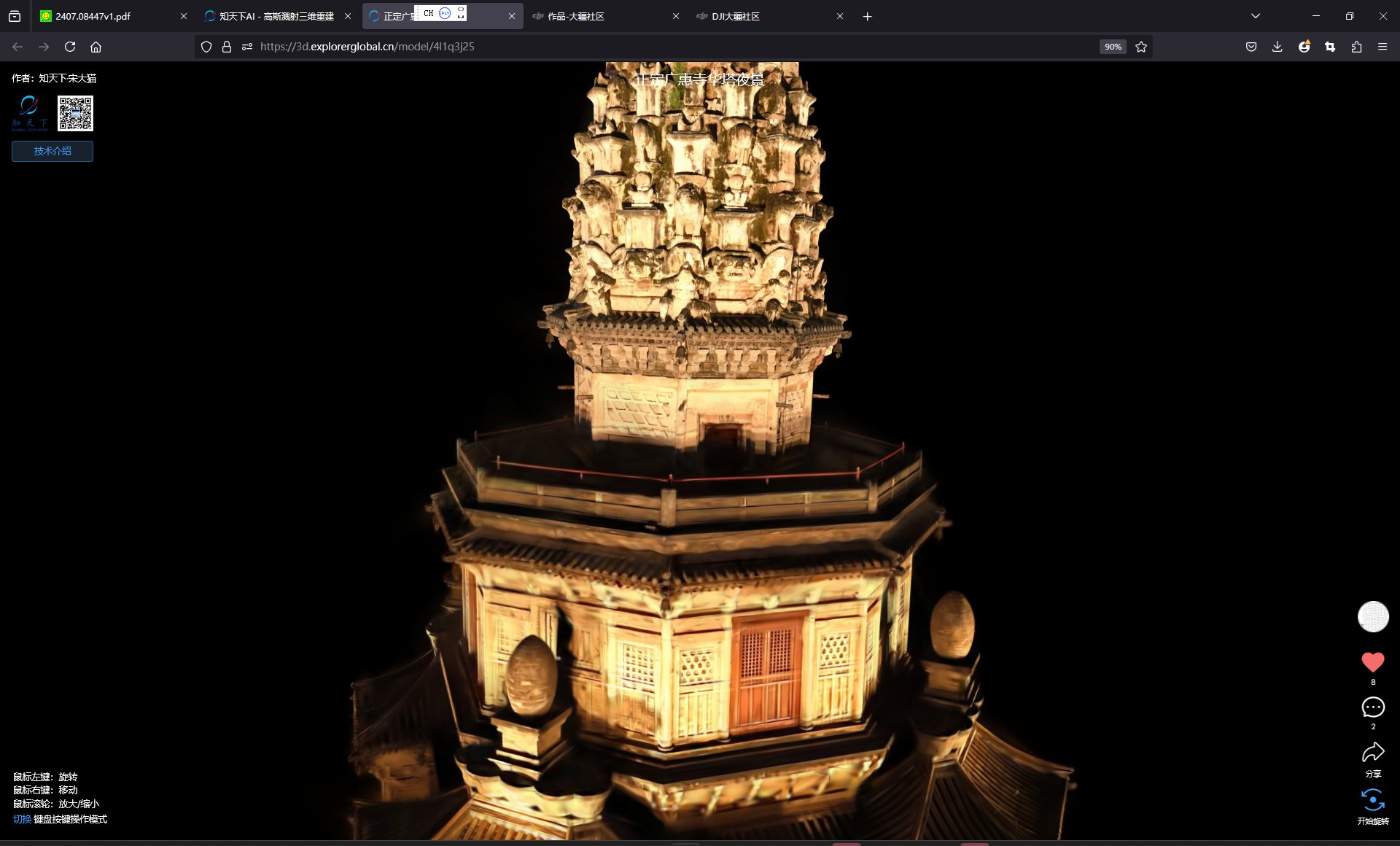The image size is (1400, 846).
Task: Open the downloads panel
Action: tap(1277, 47)
